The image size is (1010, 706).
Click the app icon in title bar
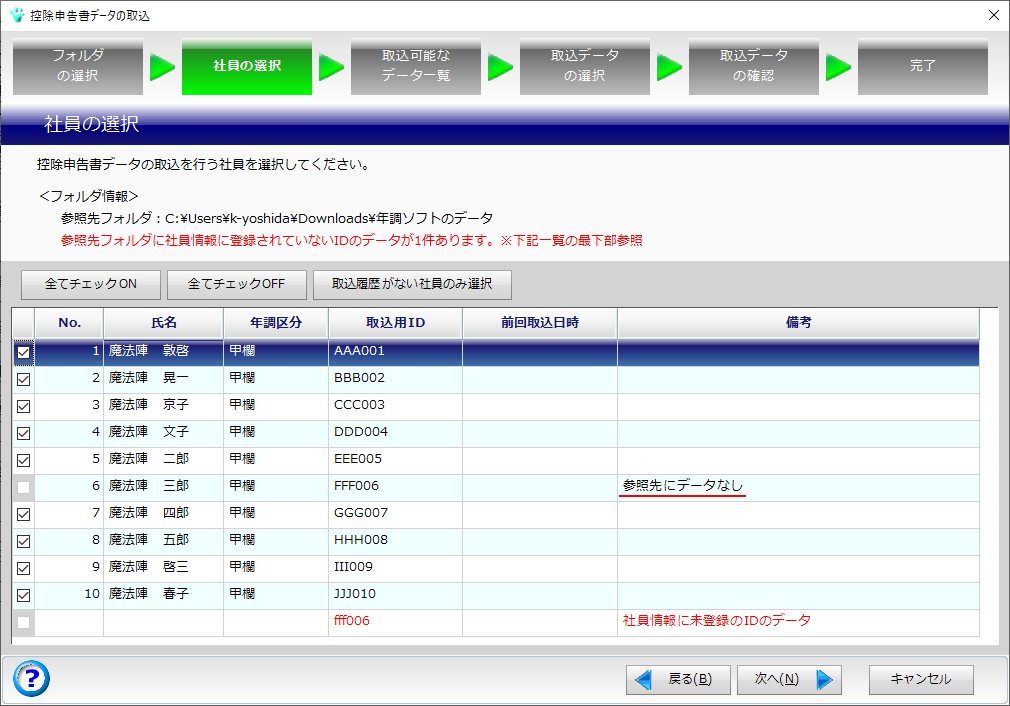pyautogui.click(x=17, y=15)
